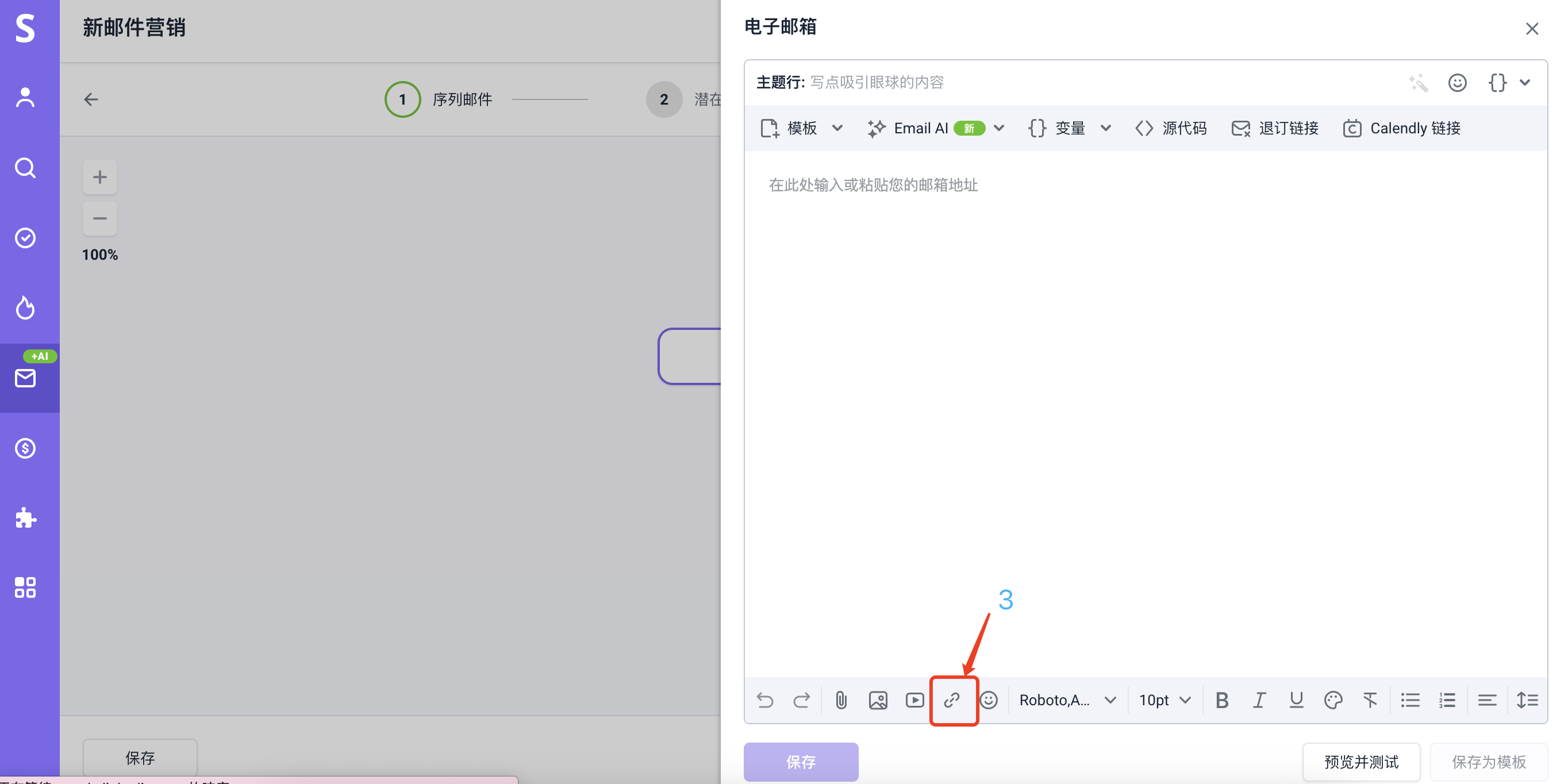
Task: Insert a video
Action: coord(914,700)
